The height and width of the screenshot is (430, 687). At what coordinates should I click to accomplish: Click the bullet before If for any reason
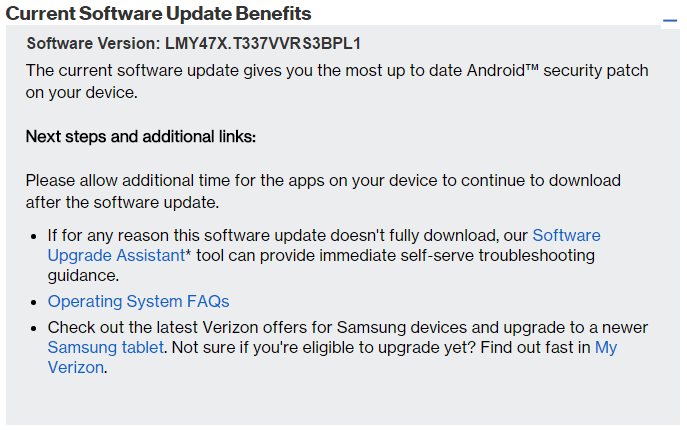coord(34,237)
